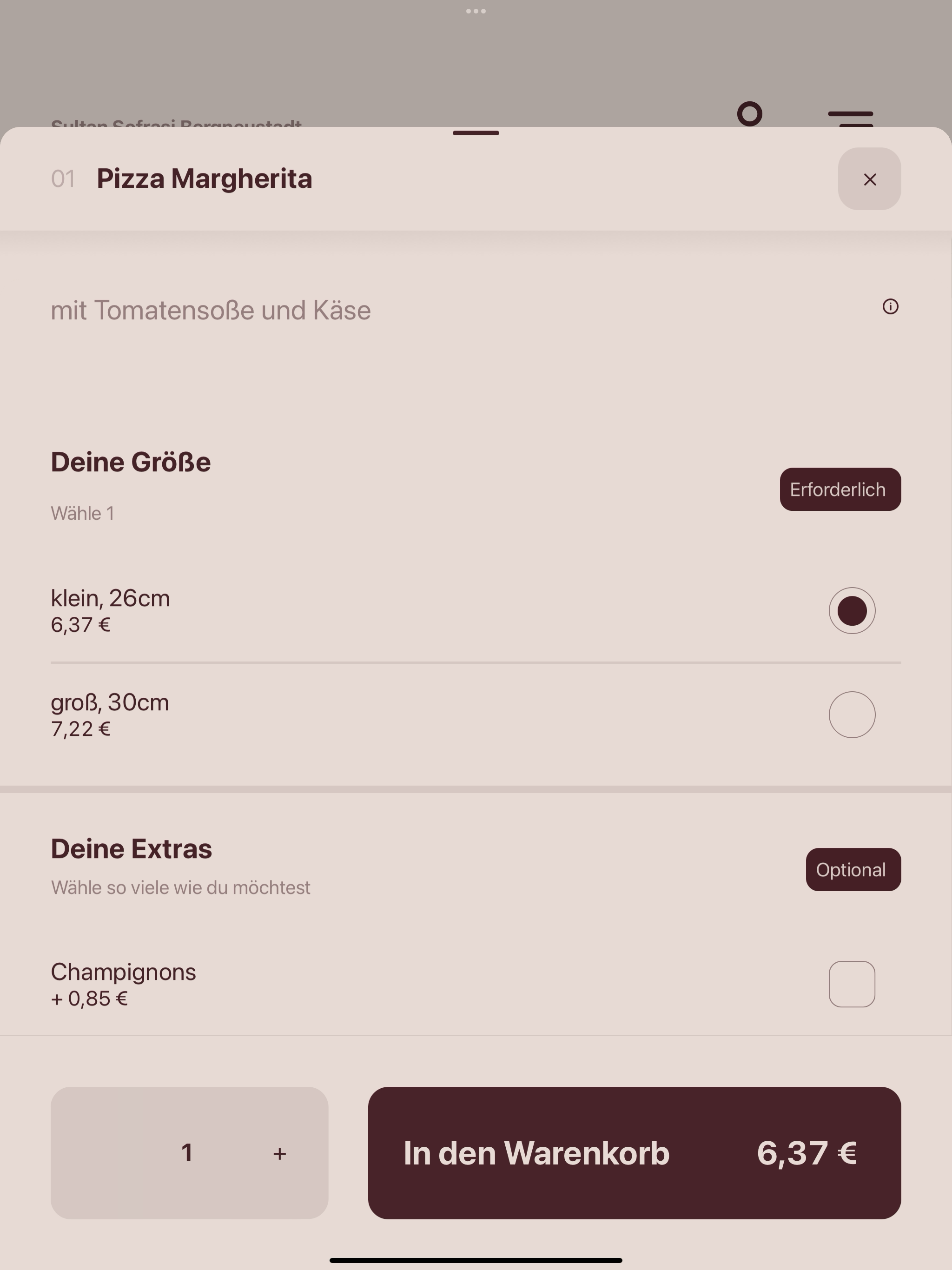Tap the three-dot multitasking indicator
952x1270 pixels.
point(476,11)
